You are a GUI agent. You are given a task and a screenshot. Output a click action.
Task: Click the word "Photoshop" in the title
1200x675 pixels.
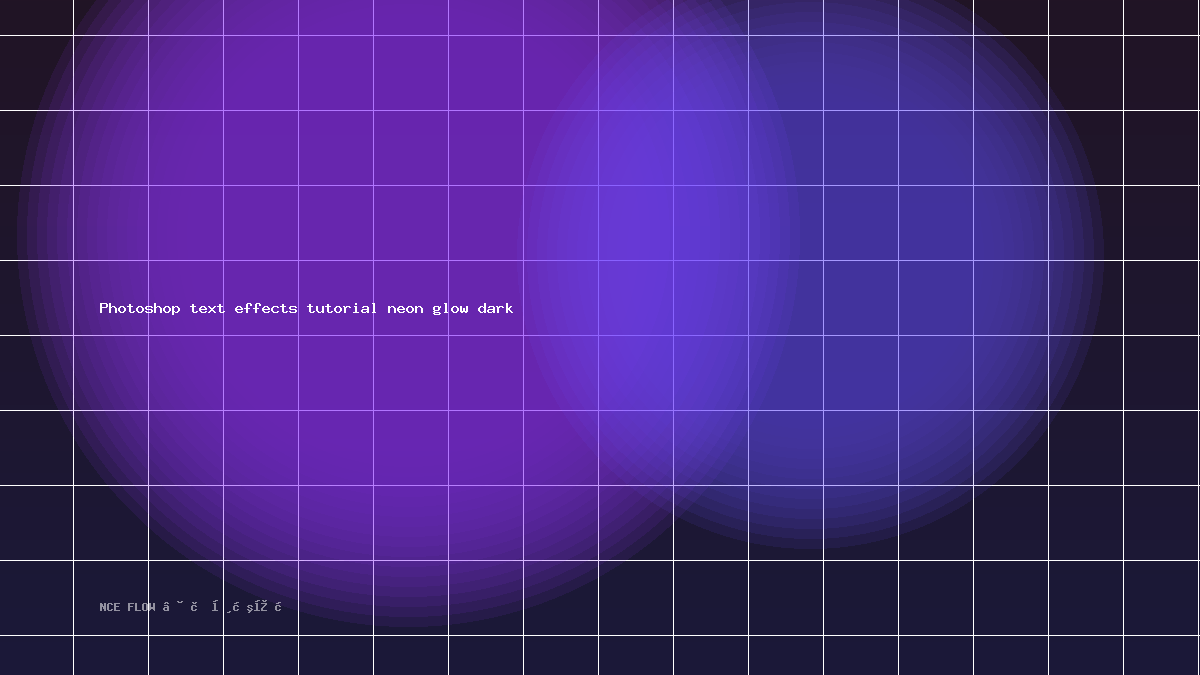(140, 308)
